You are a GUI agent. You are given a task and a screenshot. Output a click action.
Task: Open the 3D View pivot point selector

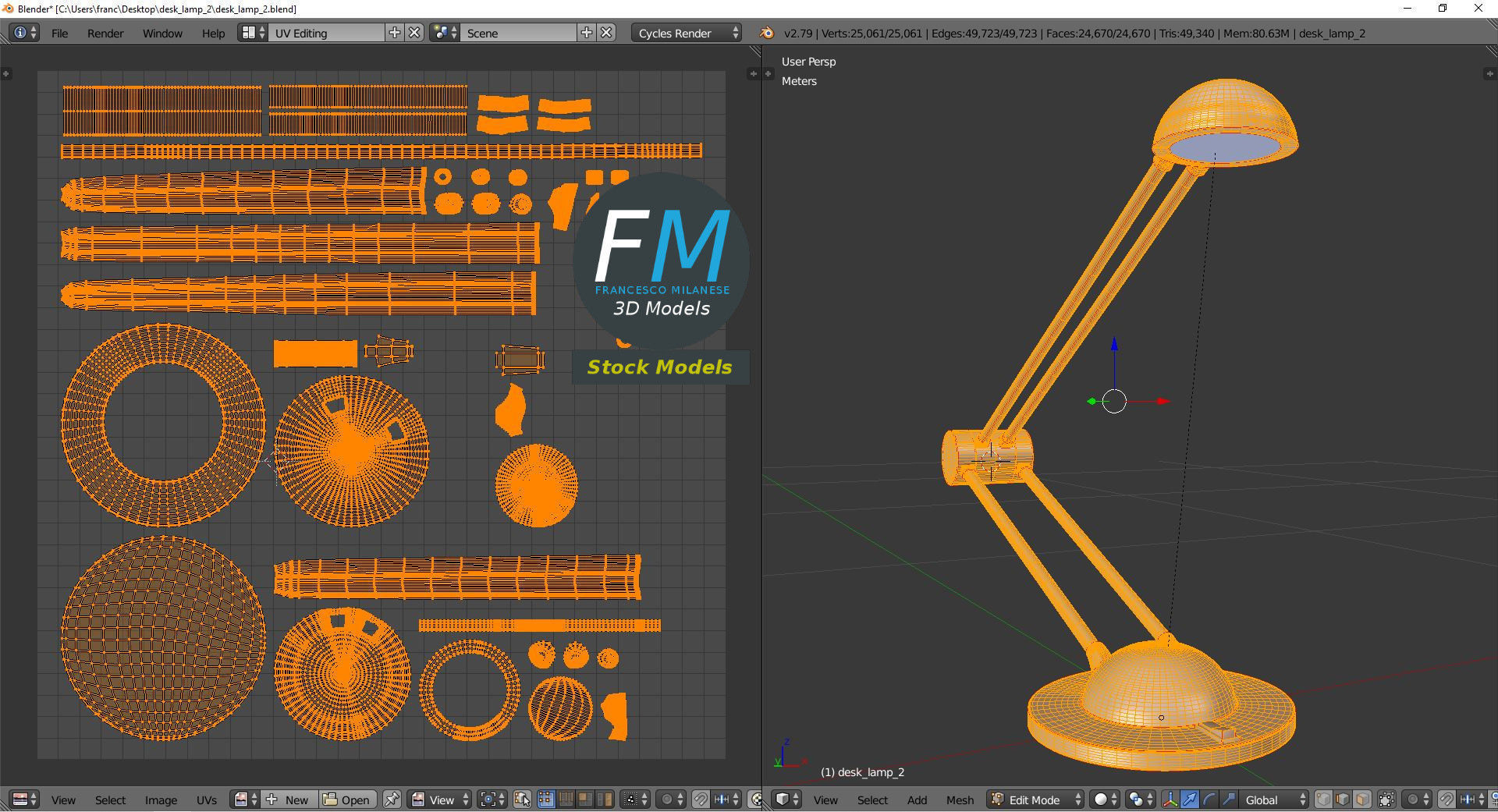1141,800
